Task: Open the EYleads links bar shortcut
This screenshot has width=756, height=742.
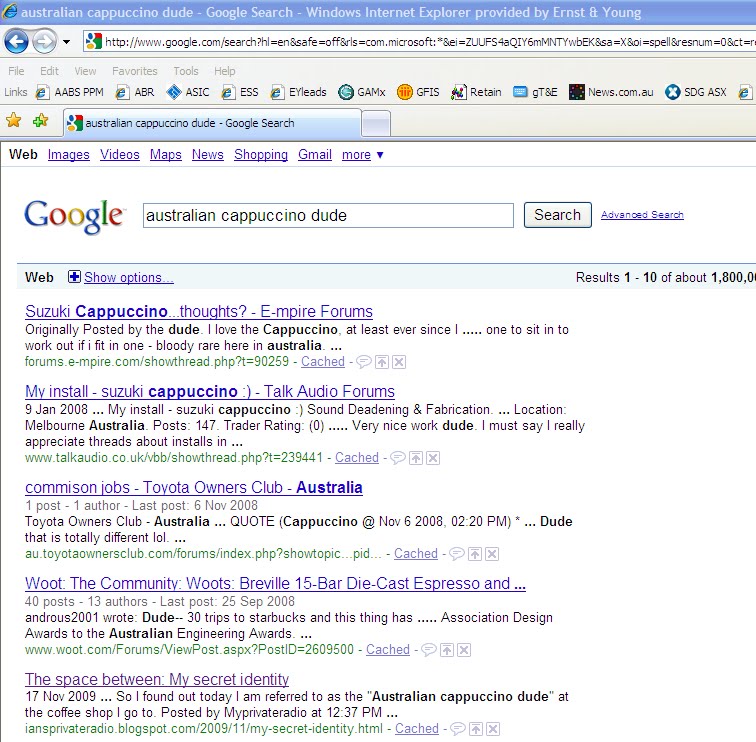Action: (x=298, y=92)
